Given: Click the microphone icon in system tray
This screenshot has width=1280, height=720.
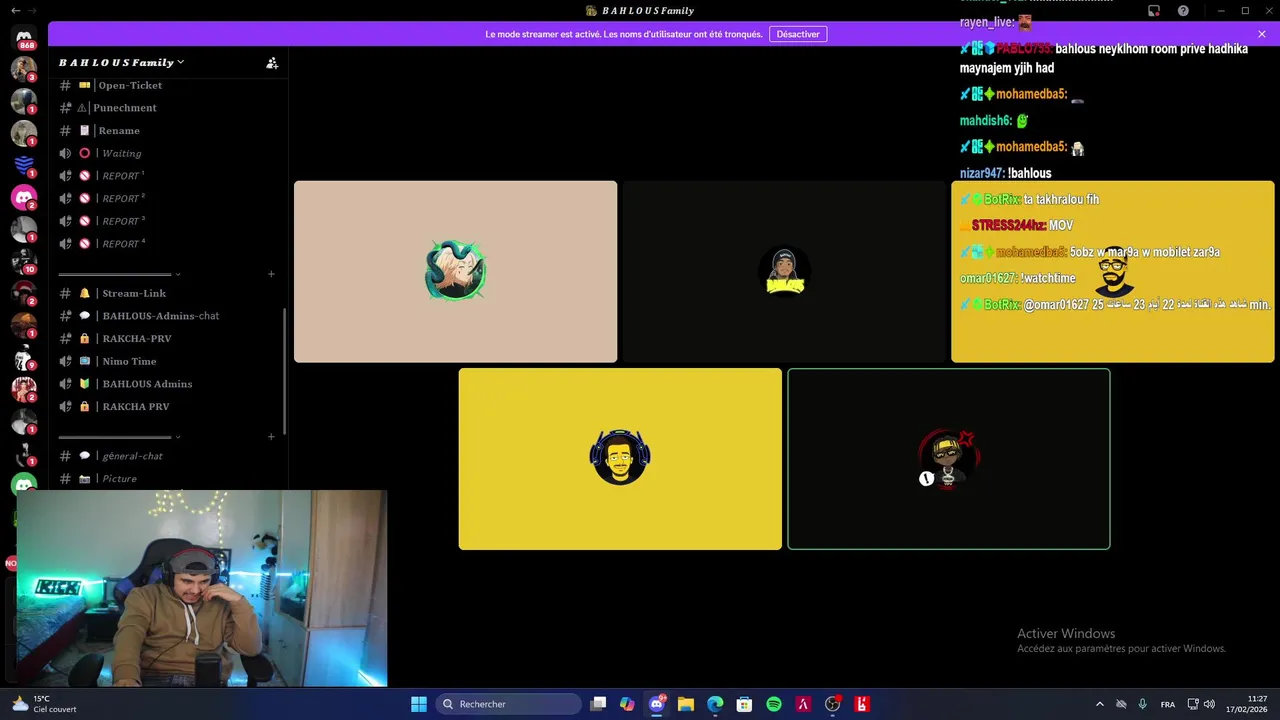Looking at the screenshot, I should tap(1142, 704).
